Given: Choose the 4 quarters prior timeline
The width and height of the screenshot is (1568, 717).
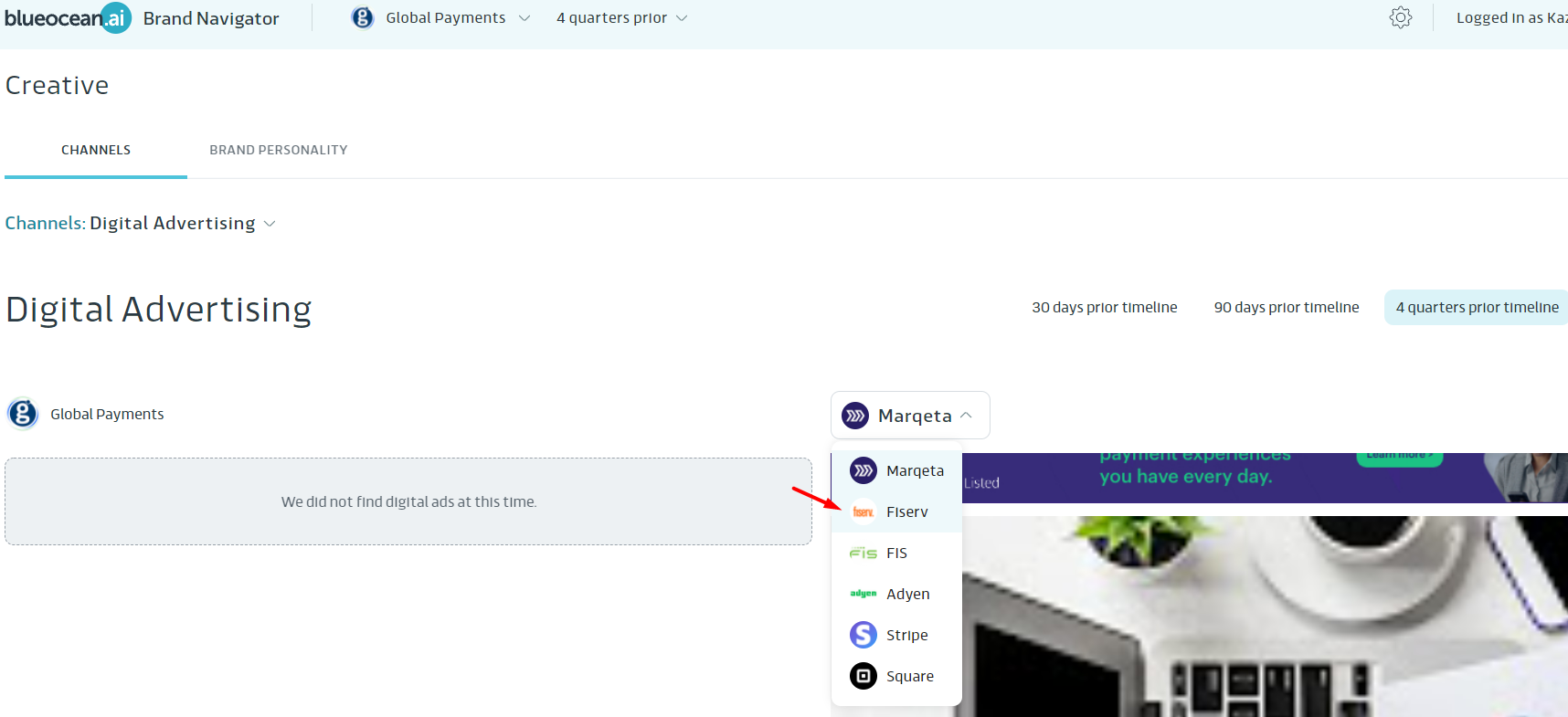Looking at the screenshot, I should [1477, 307].
